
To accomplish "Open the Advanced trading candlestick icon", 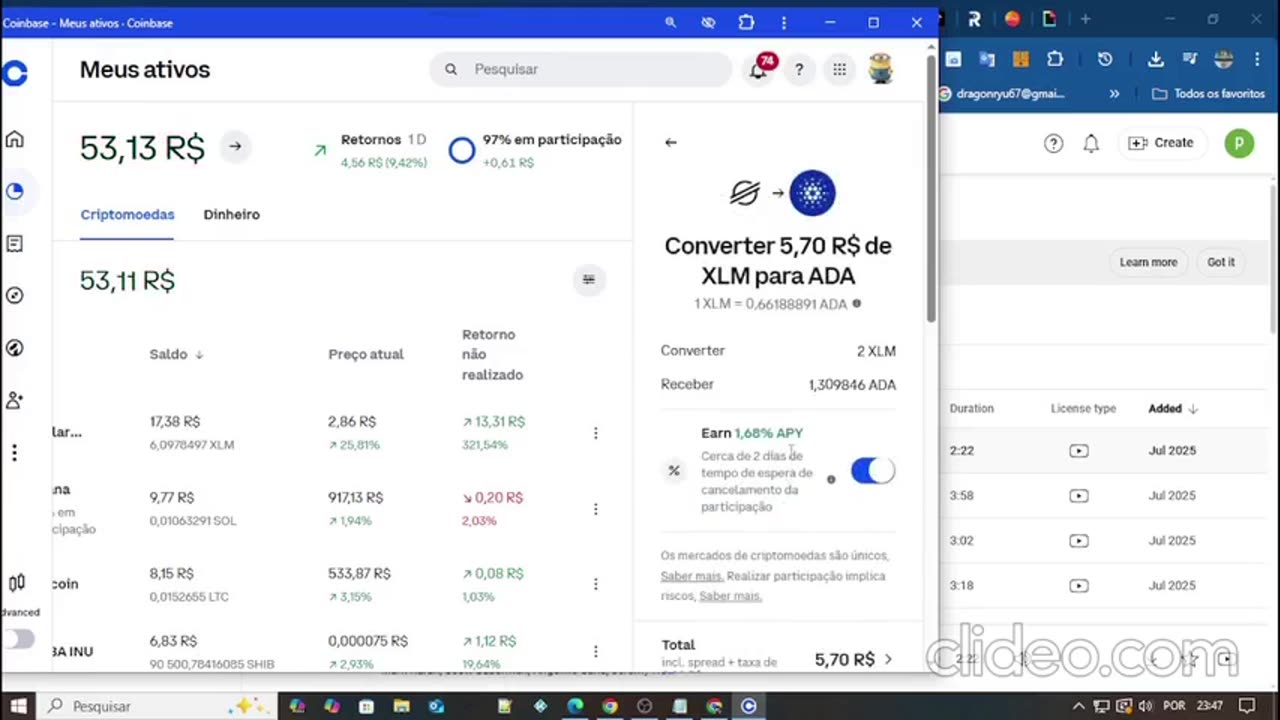I will (x=16, y=583).
